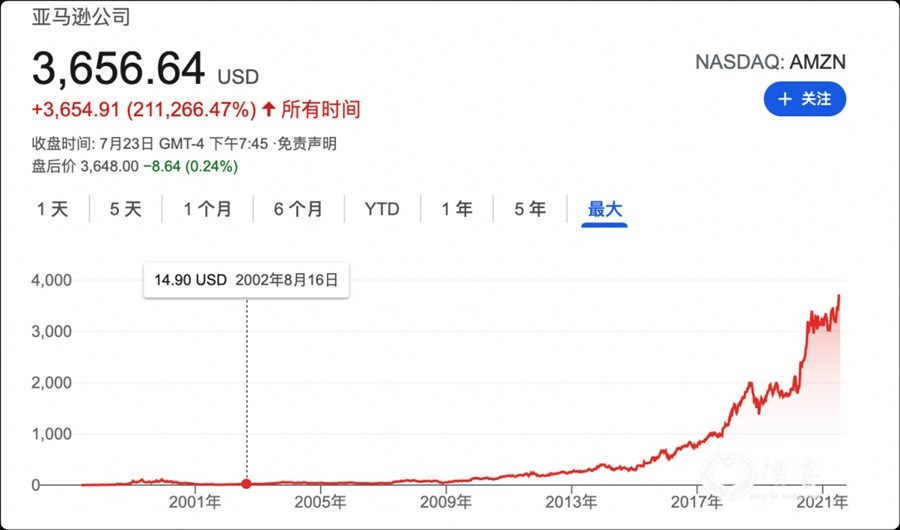The image size is (900, 530).
Task: Open the 6 个月 range tab
Action: 298,209
